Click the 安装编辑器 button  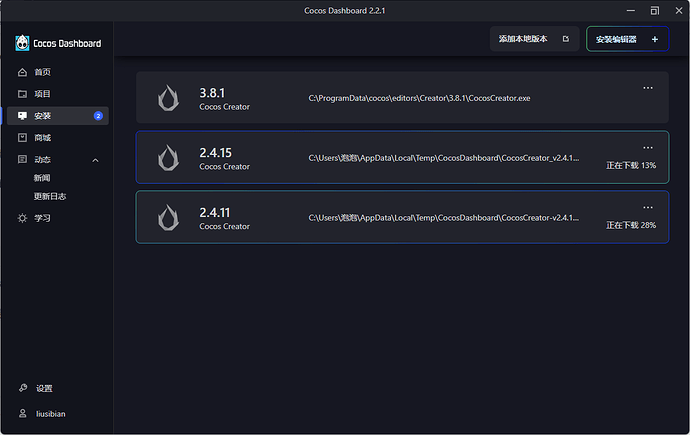628,39
